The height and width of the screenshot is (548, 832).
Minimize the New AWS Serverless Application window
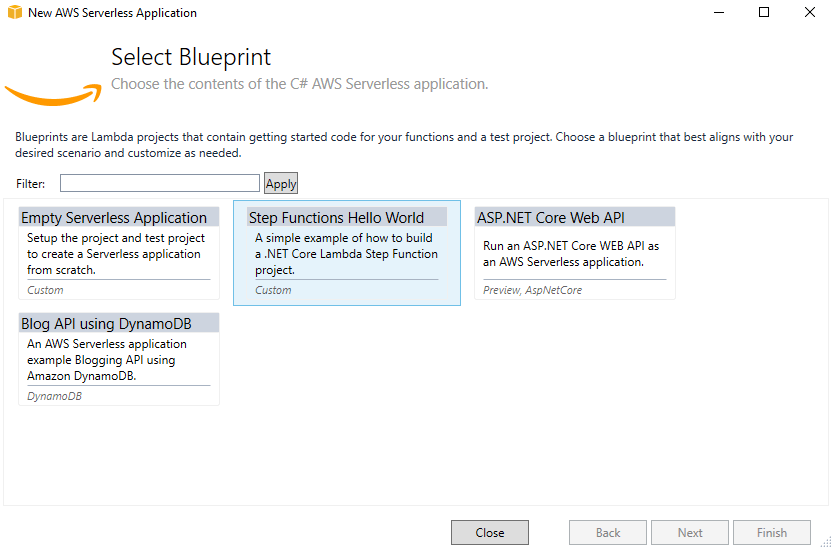coord(718,12)
